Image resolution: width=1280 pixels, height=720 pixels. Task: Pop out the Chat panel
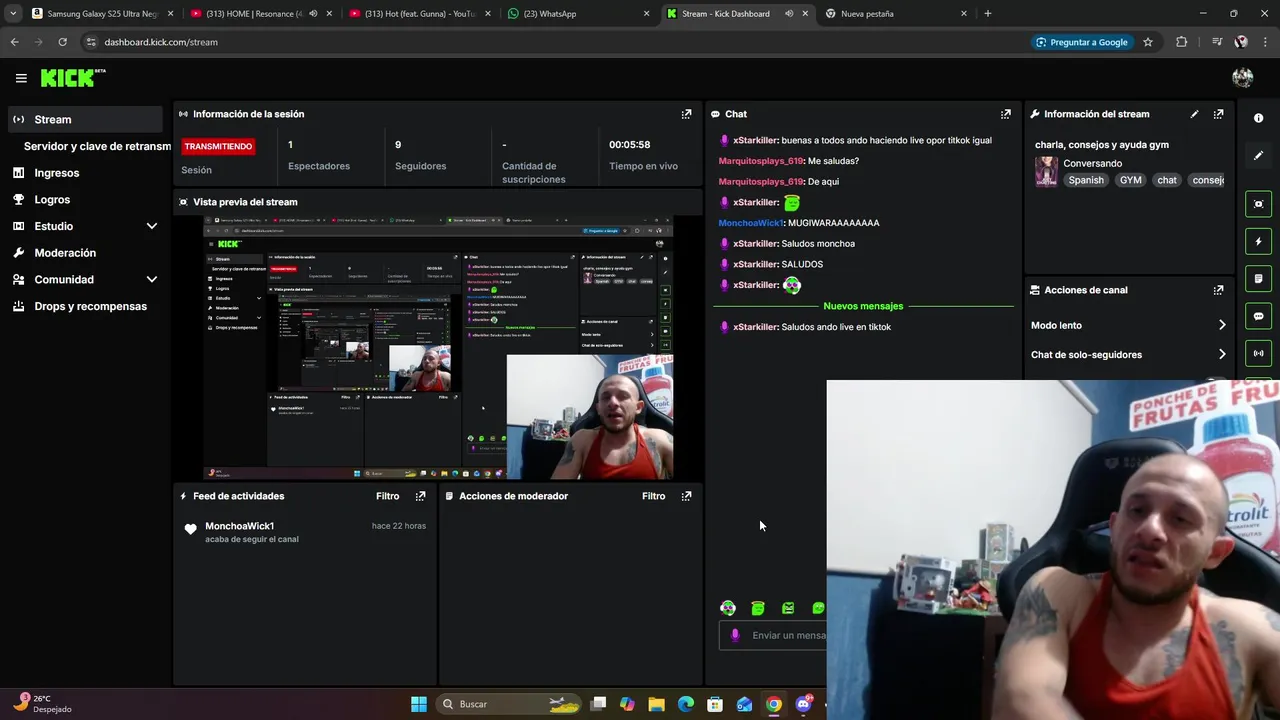1006,114
